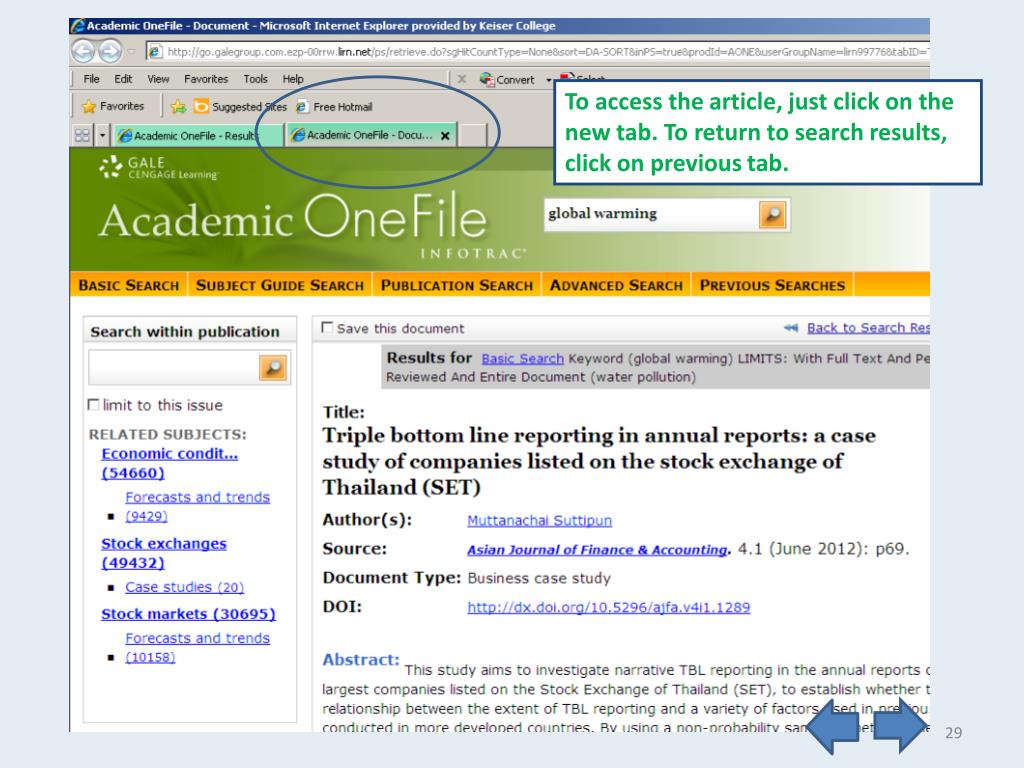Viewport: 1024px width, 768px height.
Task: Go to Advanced Search
Action: (616, 285)
